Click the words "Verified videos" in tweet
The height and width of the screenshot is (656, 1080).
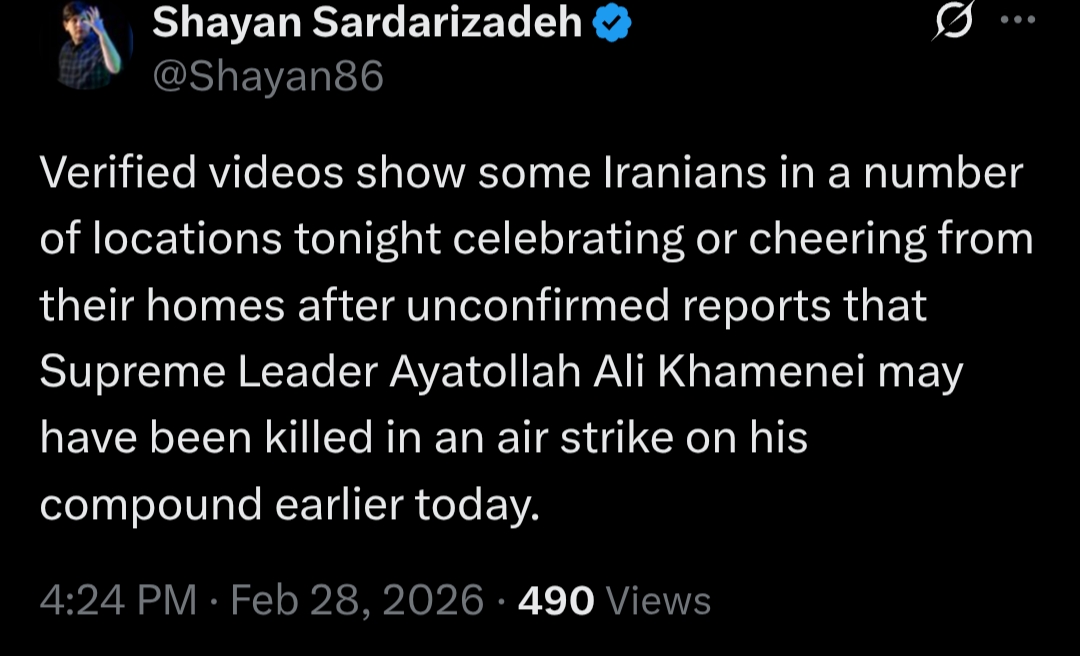click(x=188, y=174)
